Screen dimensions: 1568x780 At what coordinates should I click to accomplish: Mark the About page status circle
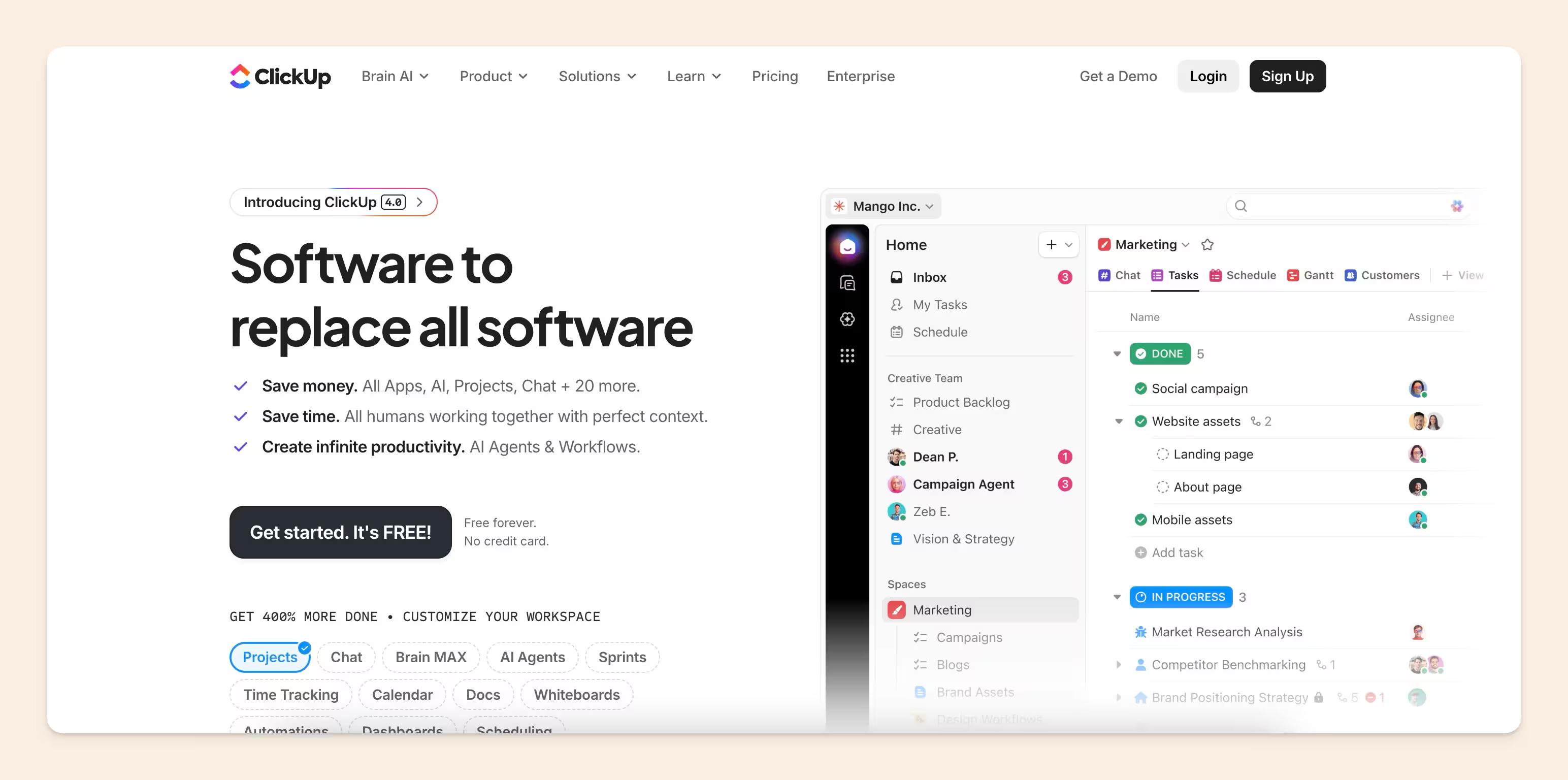point(1163,487)
